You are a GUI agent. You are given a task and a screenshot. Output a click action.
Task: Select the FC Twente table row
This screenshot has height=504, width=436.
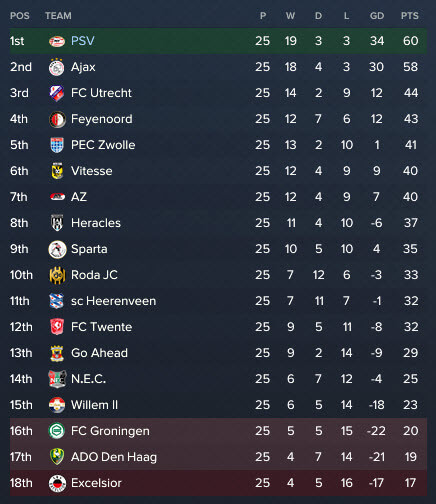tap(218, 327)
